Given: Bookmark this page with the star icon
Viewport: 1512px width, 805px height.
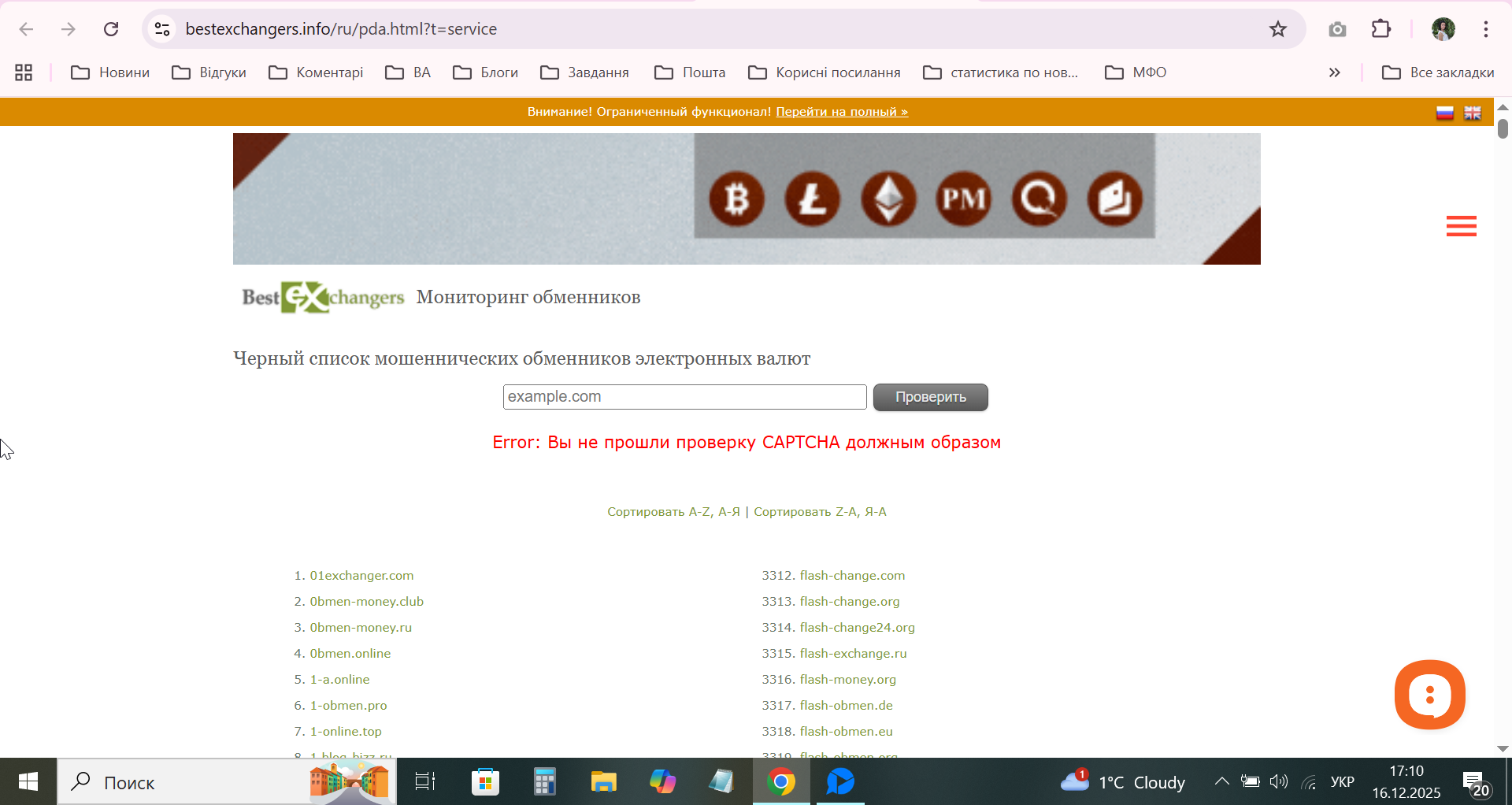Looking at the screenshot, I should [x=1278, y=29].
